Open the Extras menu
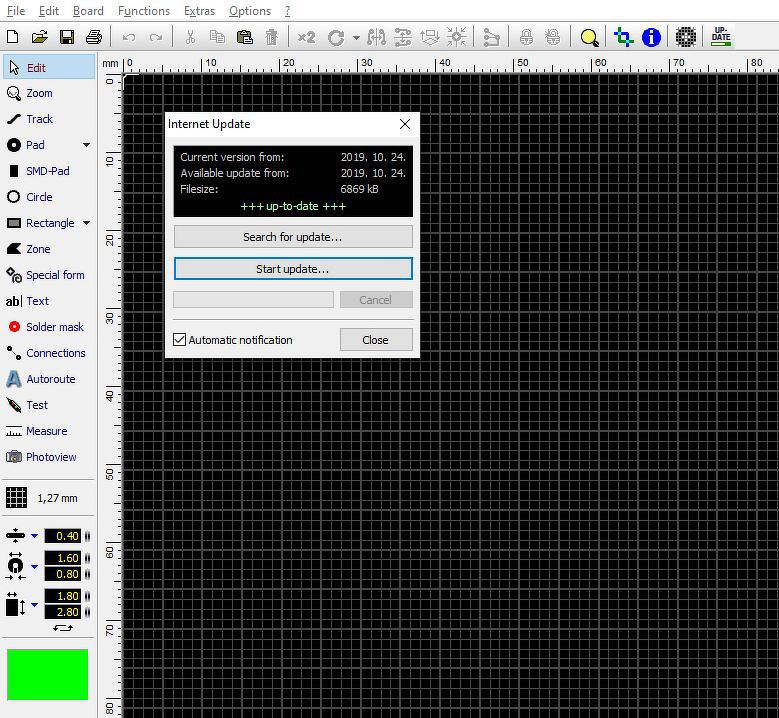This screenshot has width=779, height=718. 199,11
